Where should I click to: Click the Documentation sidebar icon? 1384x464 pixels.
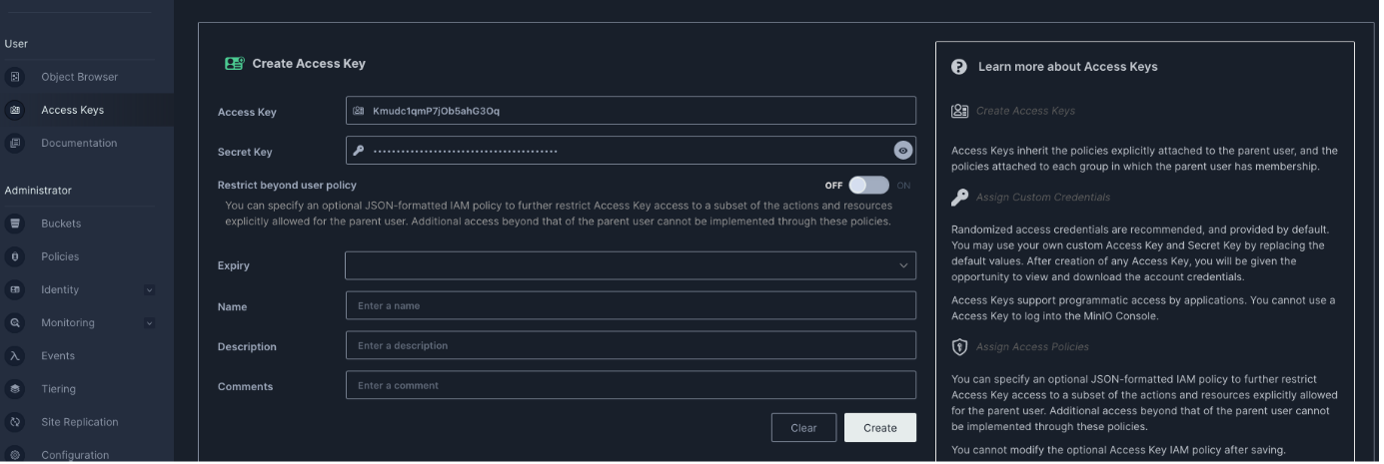[15, 143]
